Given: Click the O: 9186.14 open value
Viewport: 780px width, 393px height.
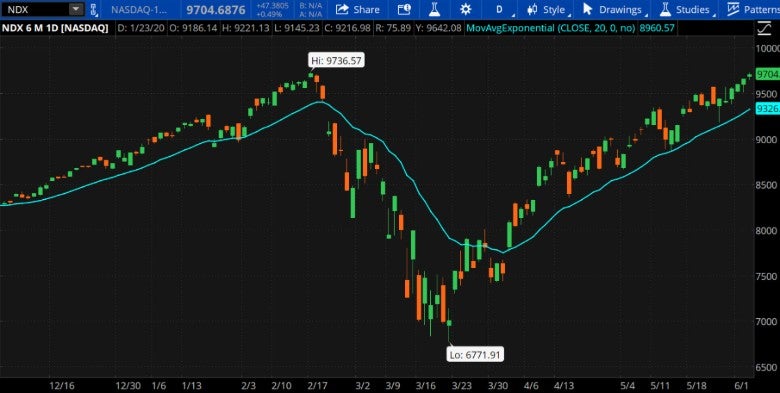Looking at the screenshot, I should pos(193,28).
